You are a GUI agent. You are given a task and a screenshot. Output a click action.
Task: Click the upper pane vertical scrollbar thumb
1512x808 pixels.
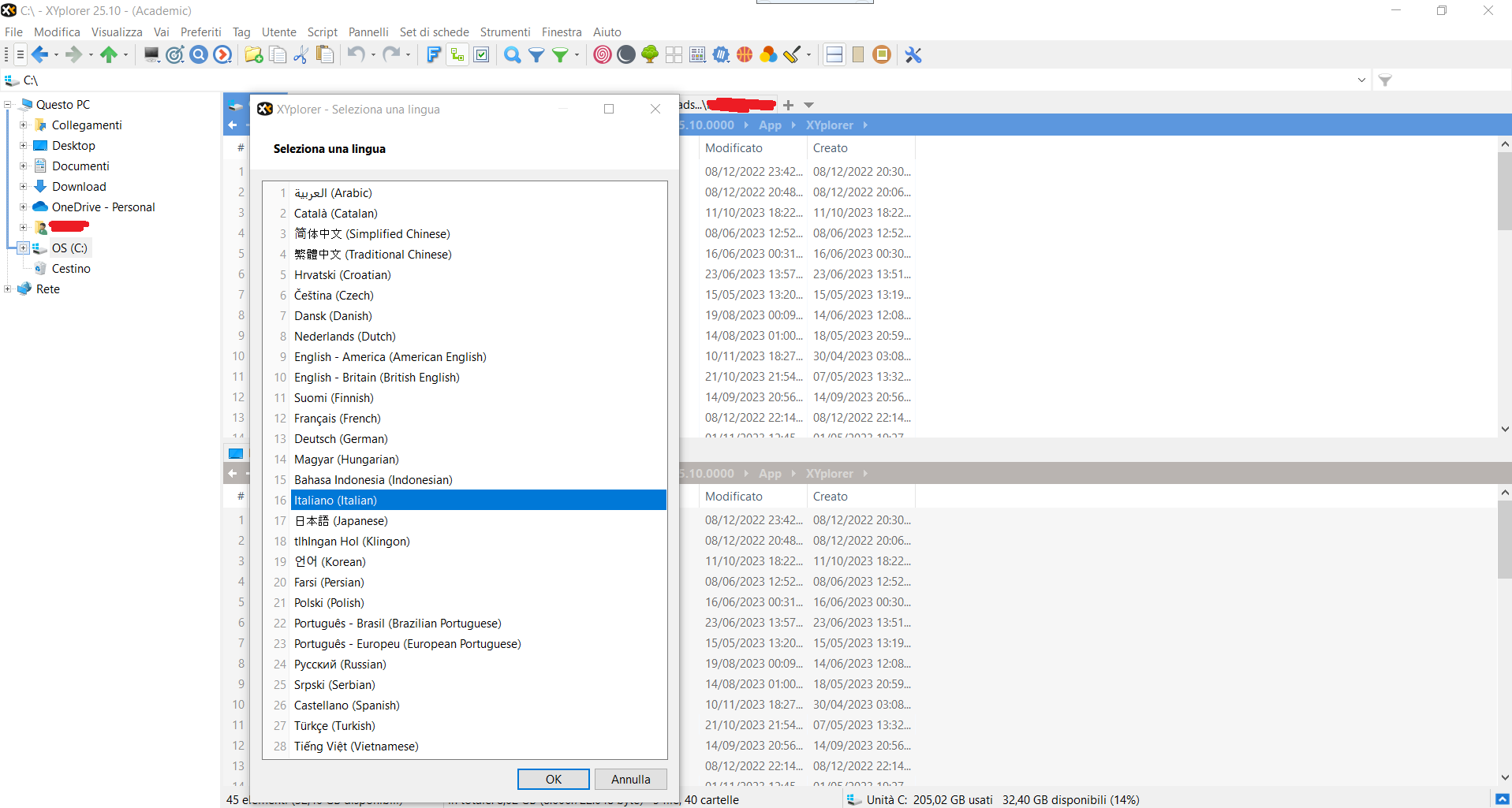(x=1505, y=191)
